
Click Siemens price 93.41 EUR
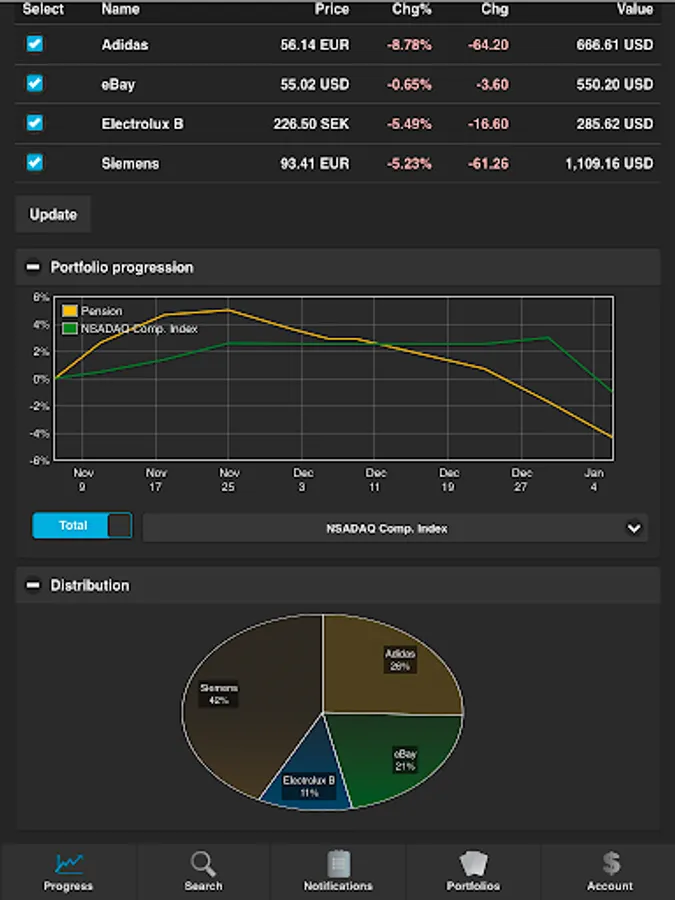(315, 164)
